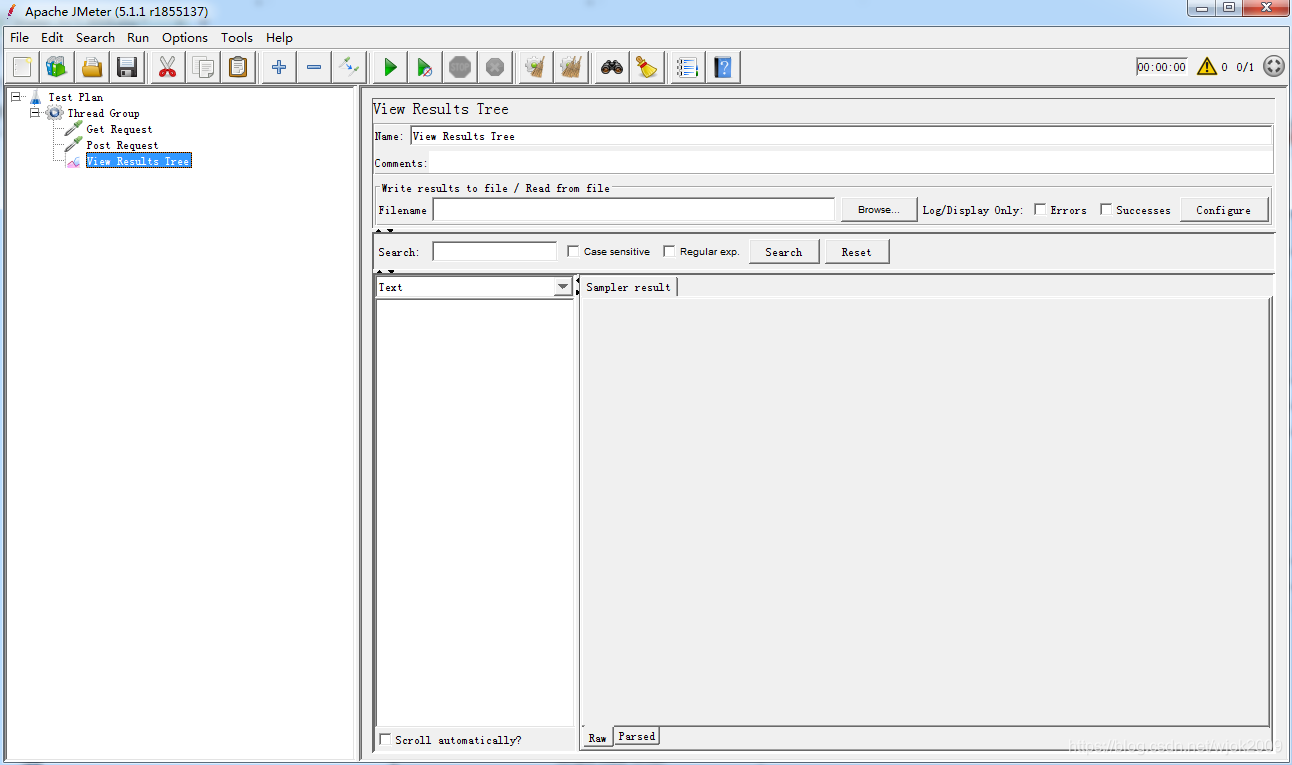This screenshot has width=1292, height=765.
Task: Click Start no pauses icon
Action: point(425,67)
